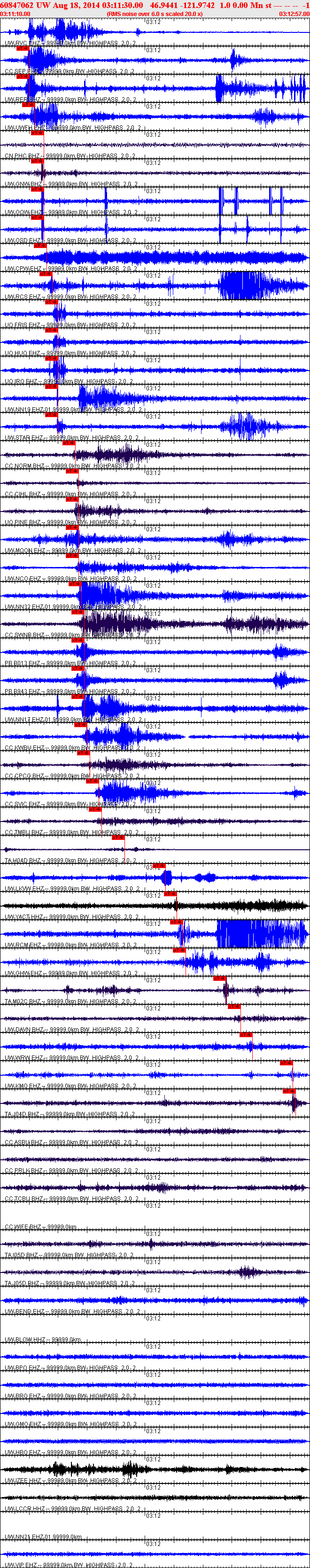Select the UW.NN21 EHZ station label
Image resolution: width=310 pixels, height=1568 pixels.
point(43,1537)
